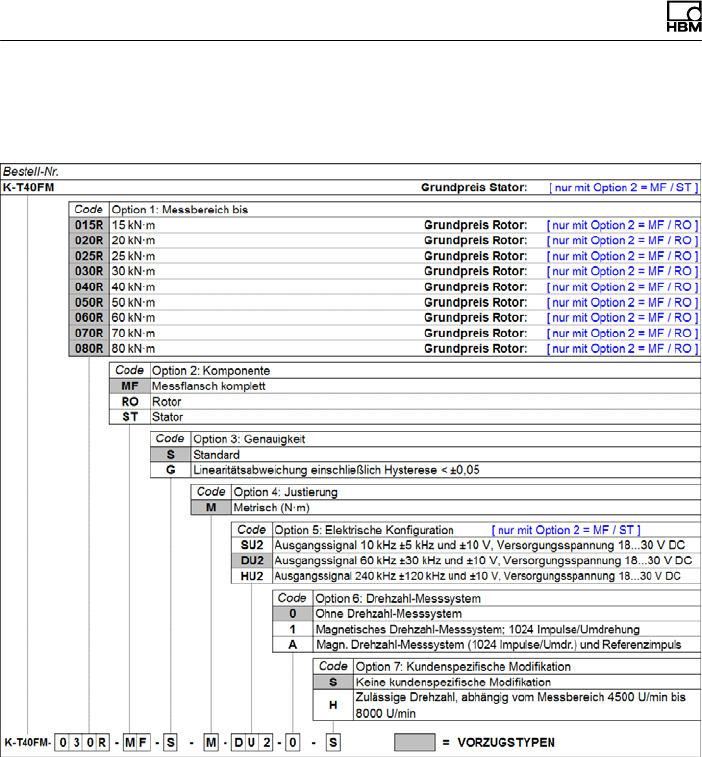Click the code cell '070R'
The width and height of the screenshot is (702, 757).
pyautogui.click(x=89, y=333)
